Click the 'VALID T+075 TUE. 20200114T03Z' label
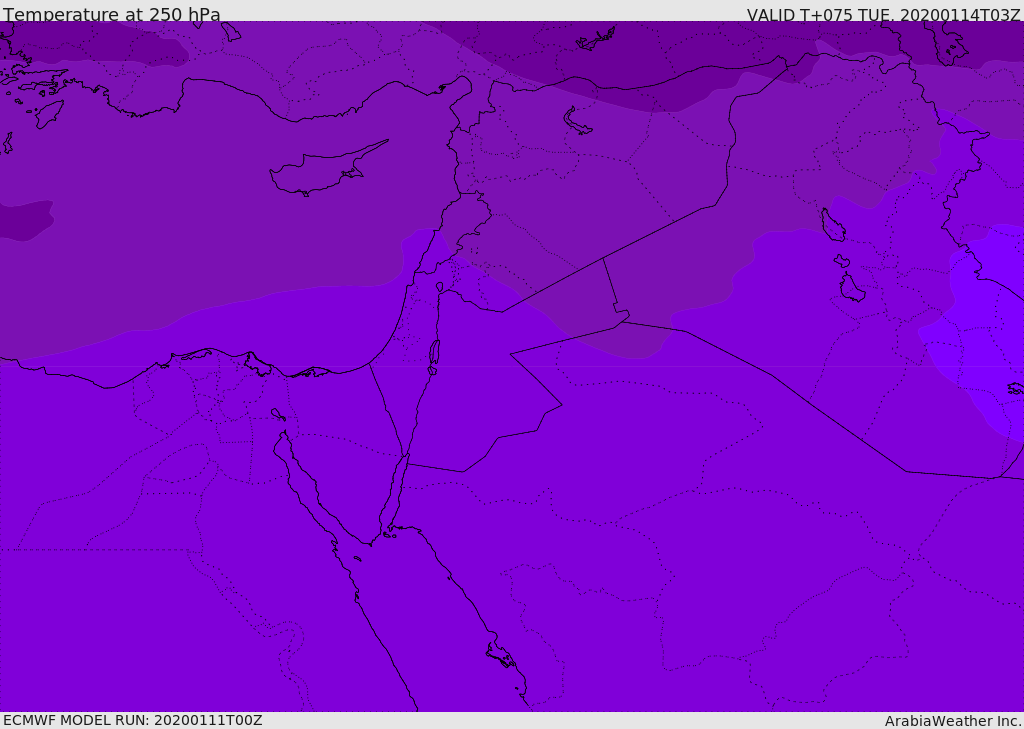The image size is (1024, 729). (x=884, y=15)
